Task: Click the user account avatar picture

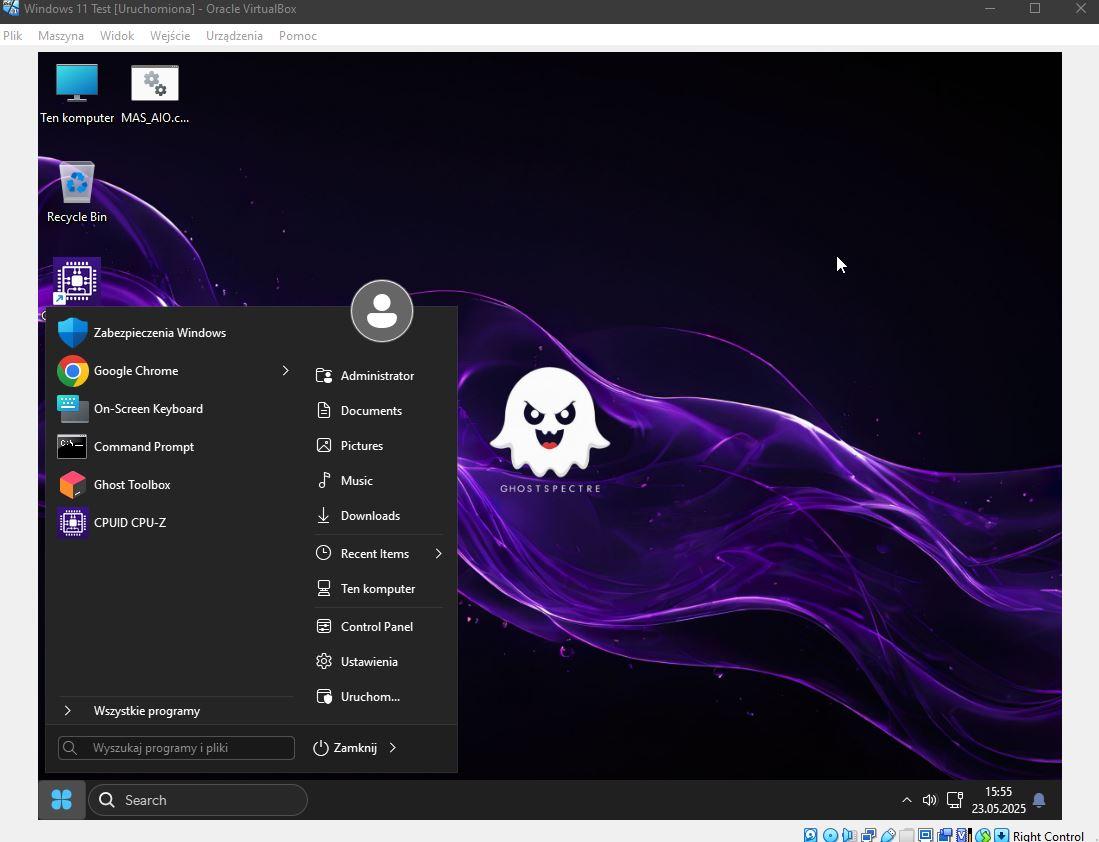Action: [x=382, y=311]
